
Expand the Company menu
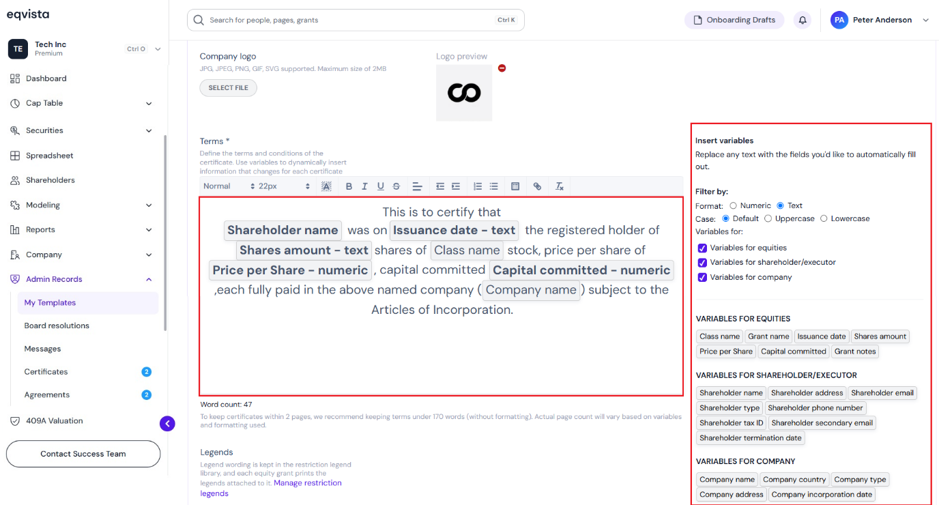click(149, 255)
